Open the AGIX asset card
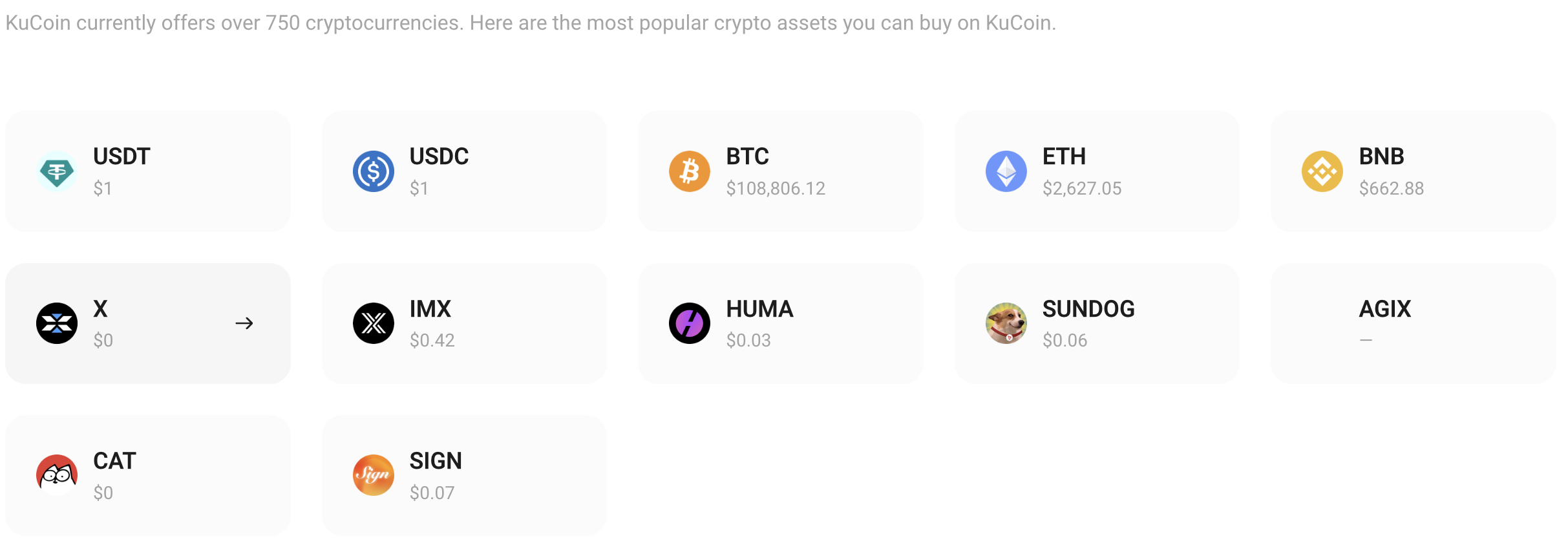This screenshot has width=1568, height=556. coord(1414,323)
